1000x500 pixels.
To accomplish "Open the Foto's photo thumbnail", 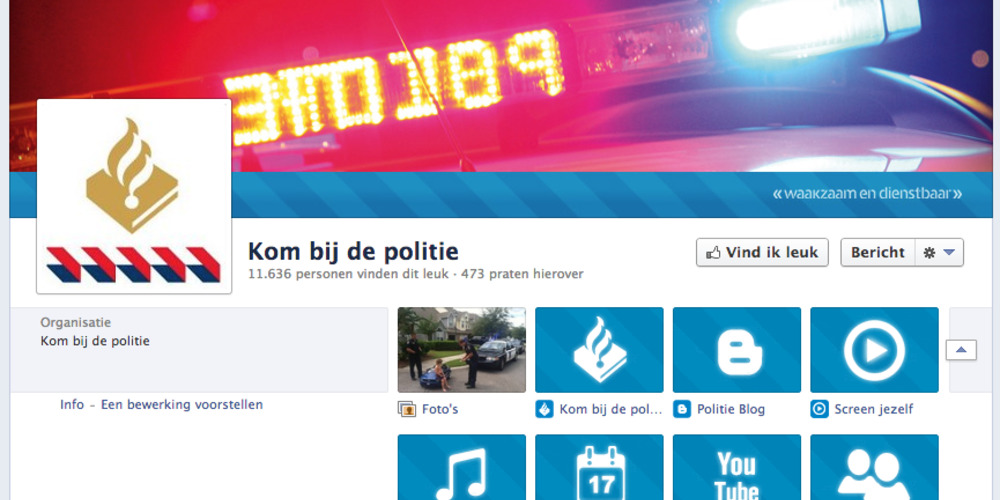I will click(x=462, y=349).
